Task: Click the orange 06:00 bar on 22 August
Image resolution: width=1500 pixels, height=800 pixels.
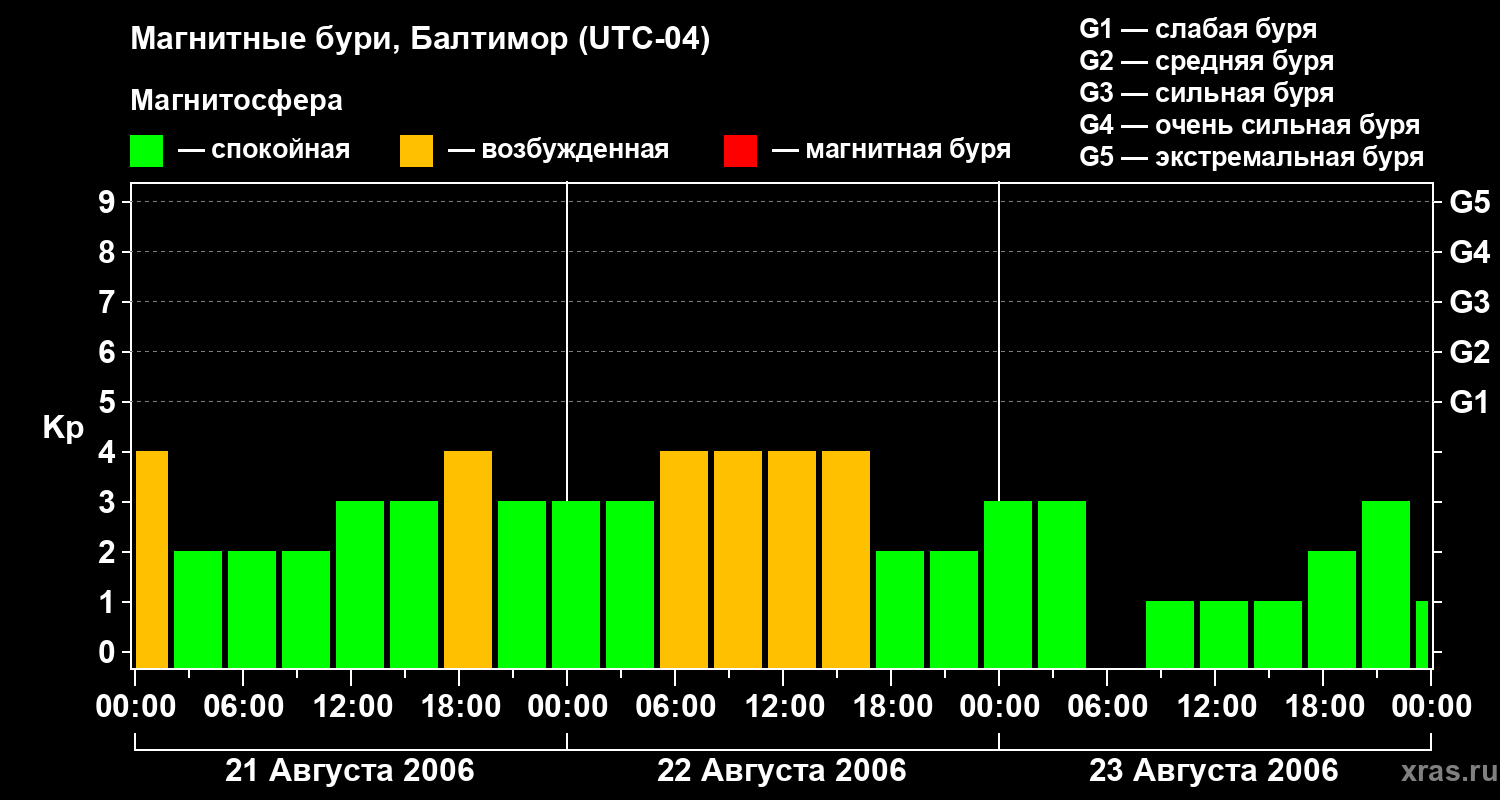Action: [684, 559]
